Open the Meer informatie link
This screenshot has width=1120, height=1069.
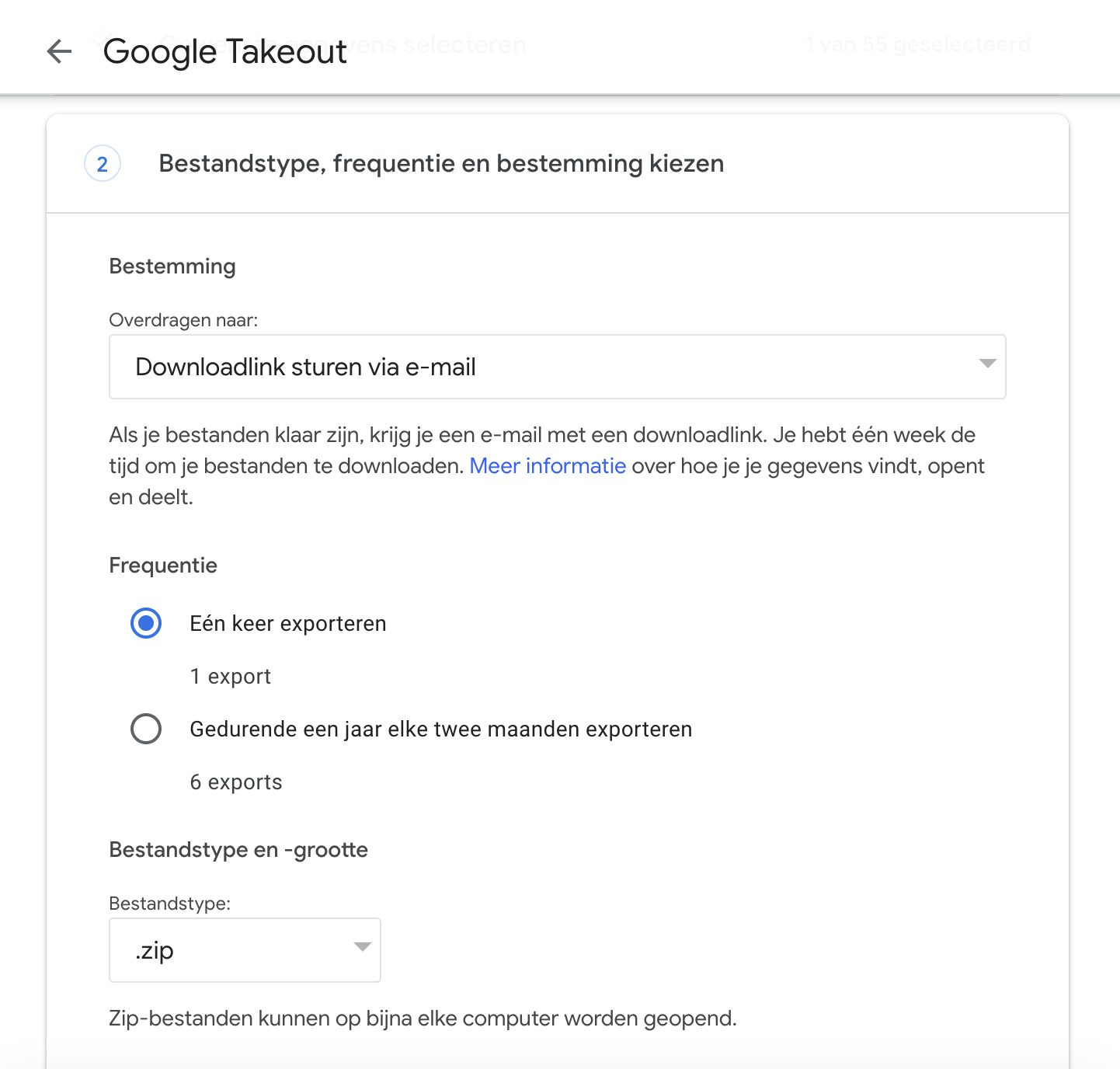point(548,466)
